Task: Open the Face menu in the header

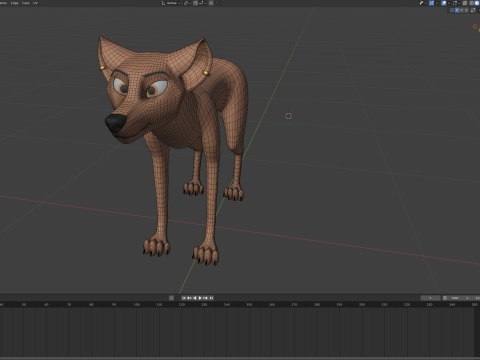Action: point(25,3)
